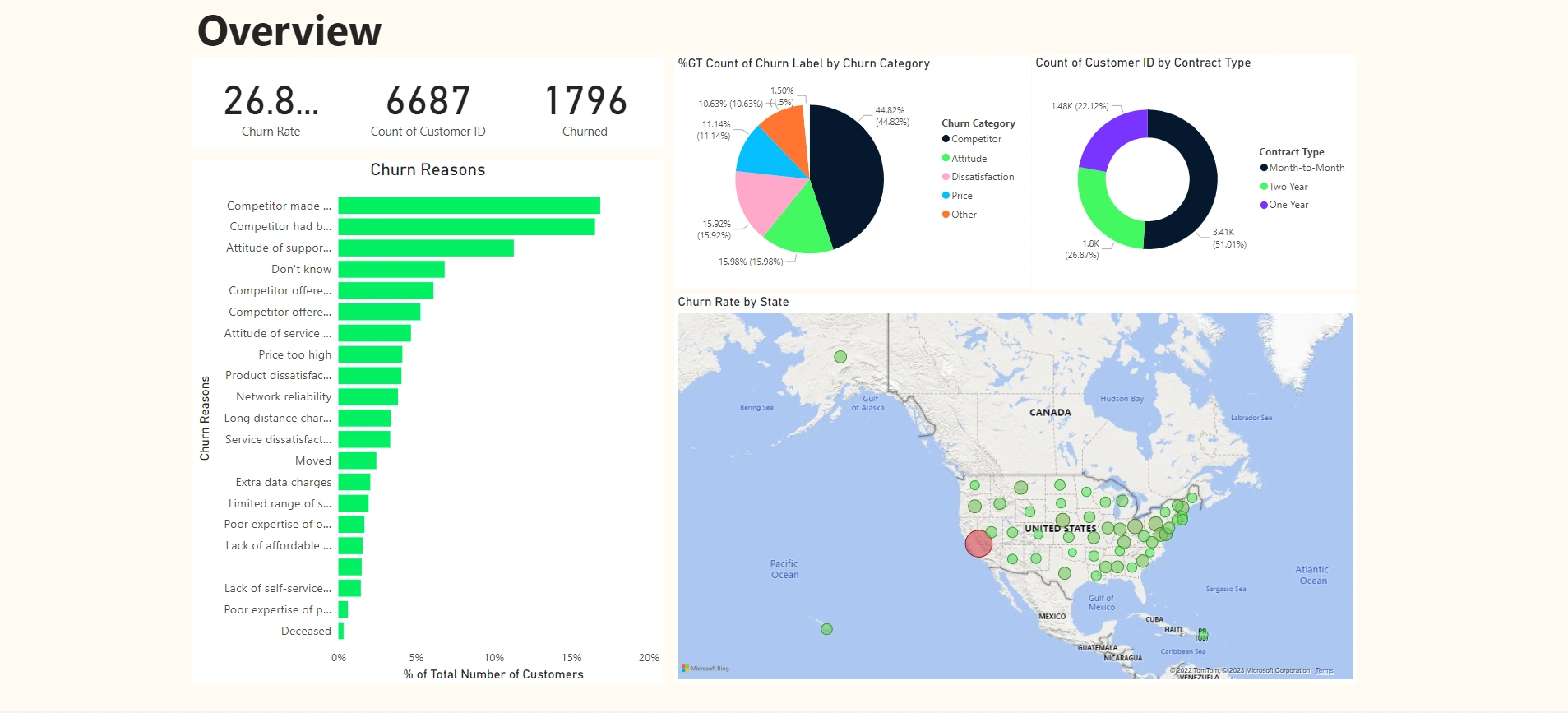Click the Alaska bubble on the map
1568x713 pixels.
coord(840,357)
